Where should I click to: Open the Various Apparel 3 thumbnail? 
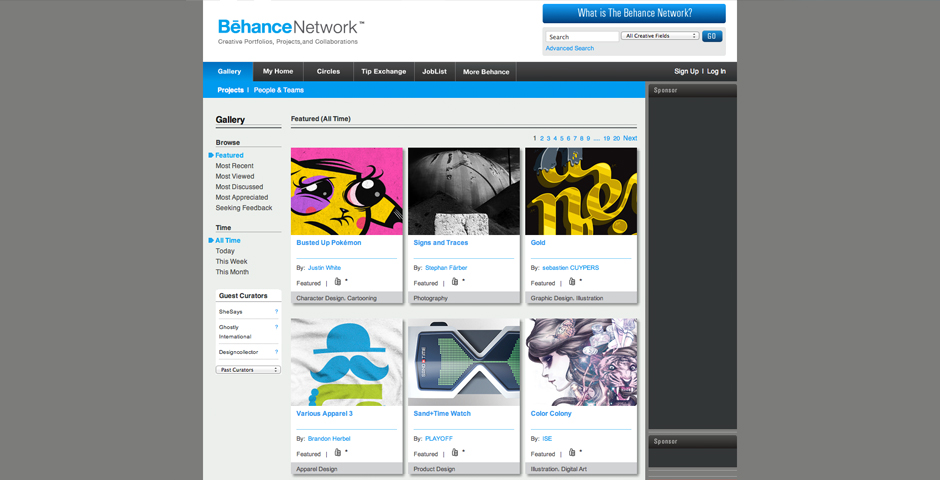pyautogui.click(x=347, y=362)
